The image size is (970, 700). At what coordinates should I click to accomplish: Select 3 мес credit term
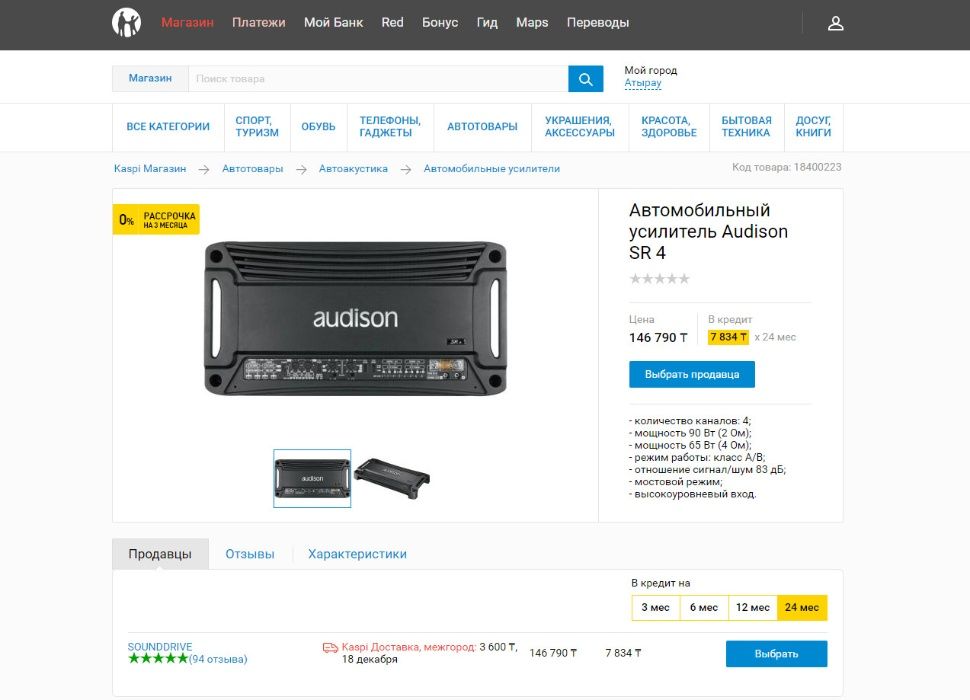(x=656, y=608)
